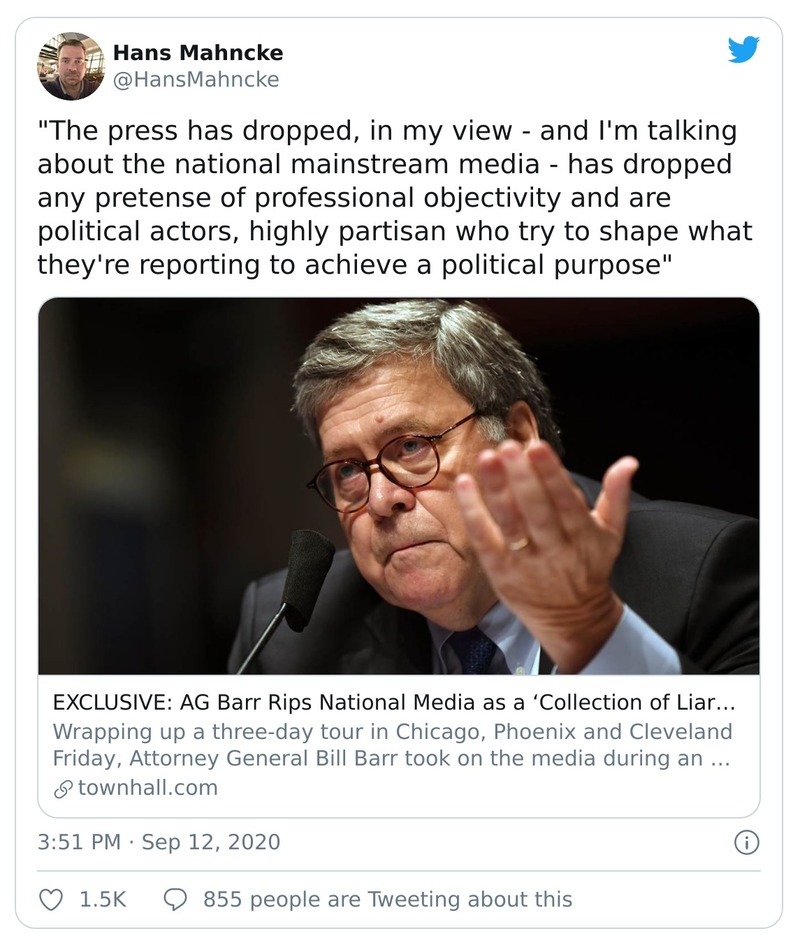
Task: Like the tweet with the heart icon
Action: pos(51,899)
